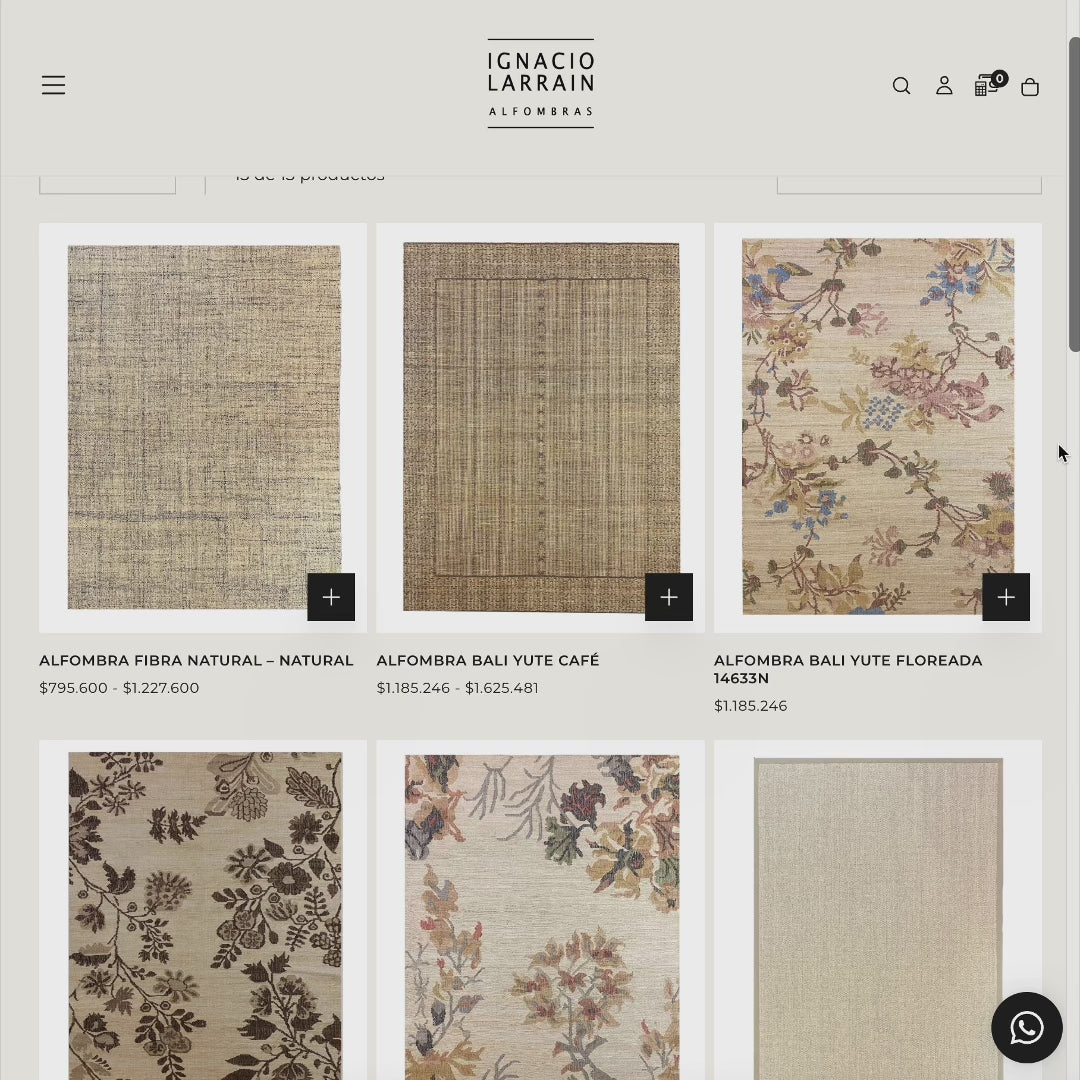Open the sort dropdown box at top right

click(x=909, y=184)
